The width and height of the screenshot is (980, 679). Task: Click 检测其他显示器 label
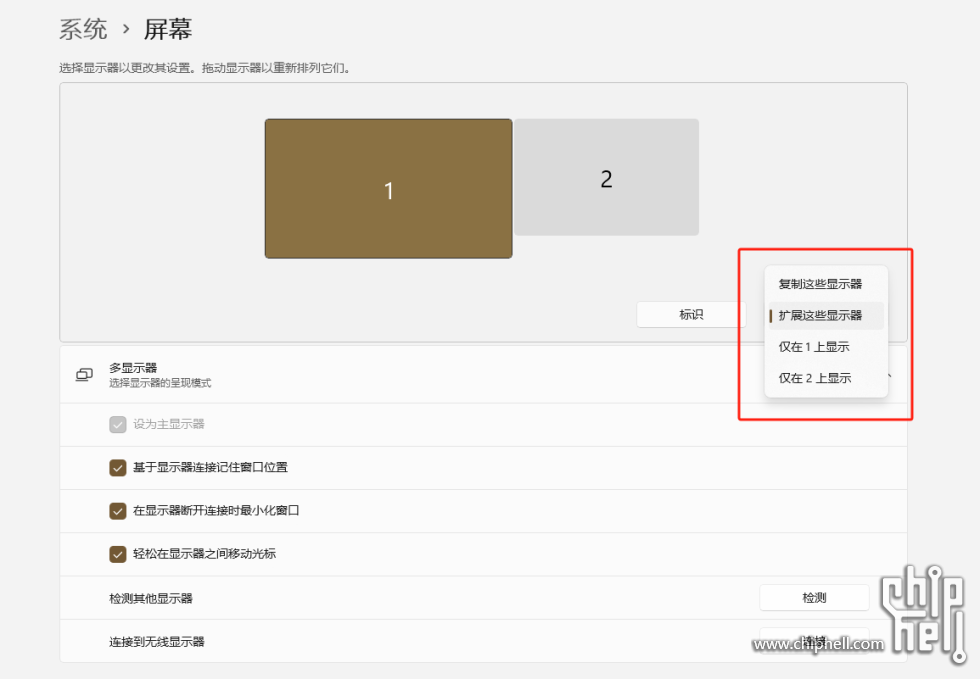[151, 598]
